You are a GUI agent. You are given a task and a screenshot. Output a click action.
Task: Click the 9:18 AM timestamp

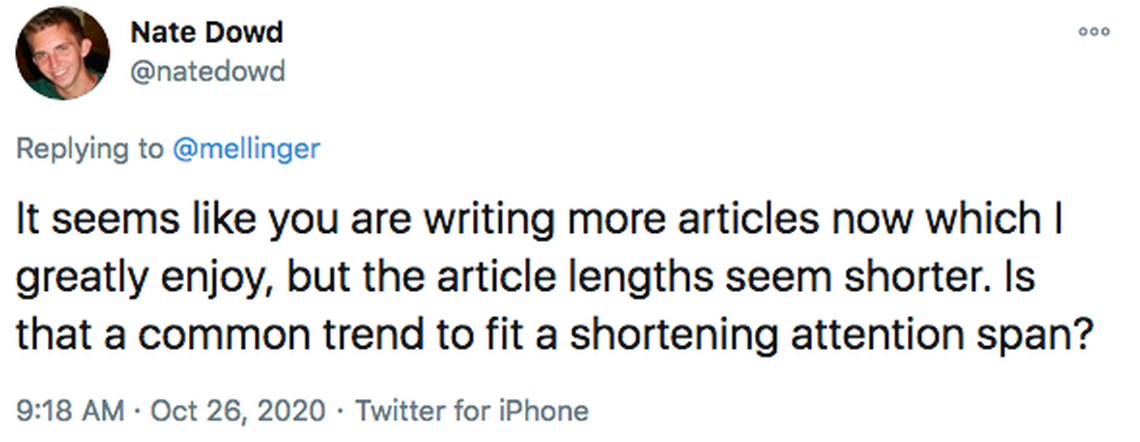coord(70,410)
